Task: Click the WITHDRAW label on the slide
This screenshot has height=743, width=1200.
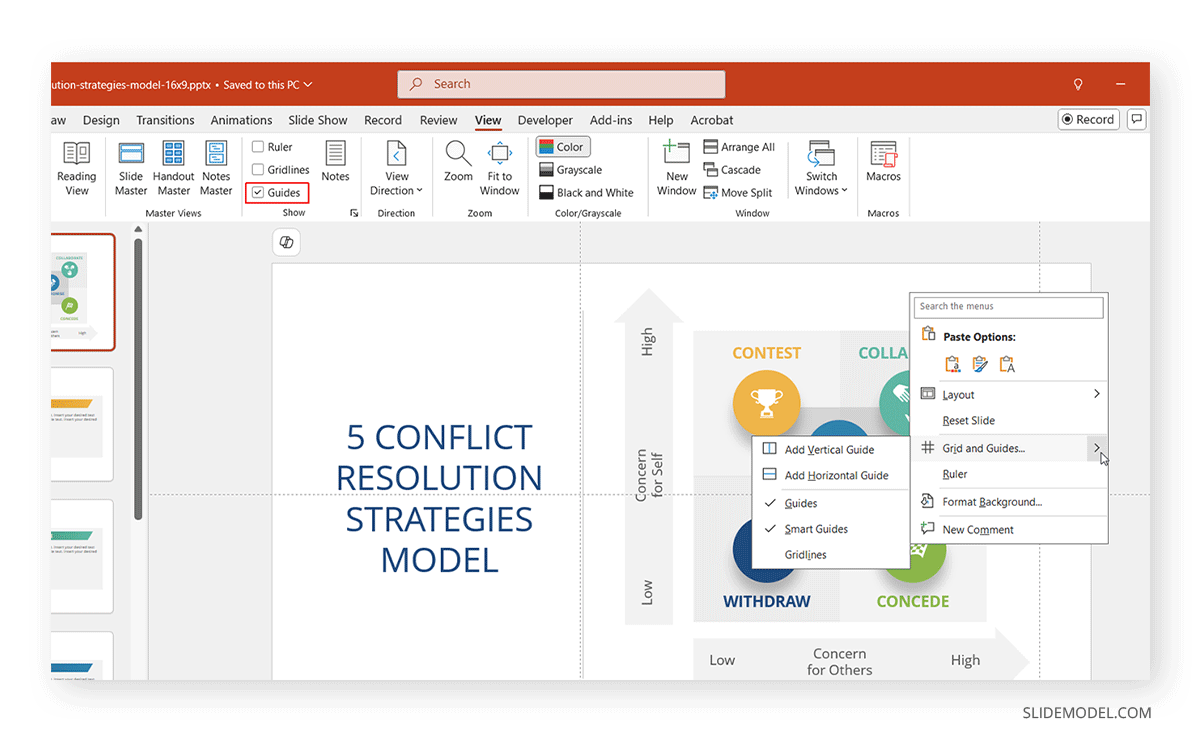Action: coord(766,602)
